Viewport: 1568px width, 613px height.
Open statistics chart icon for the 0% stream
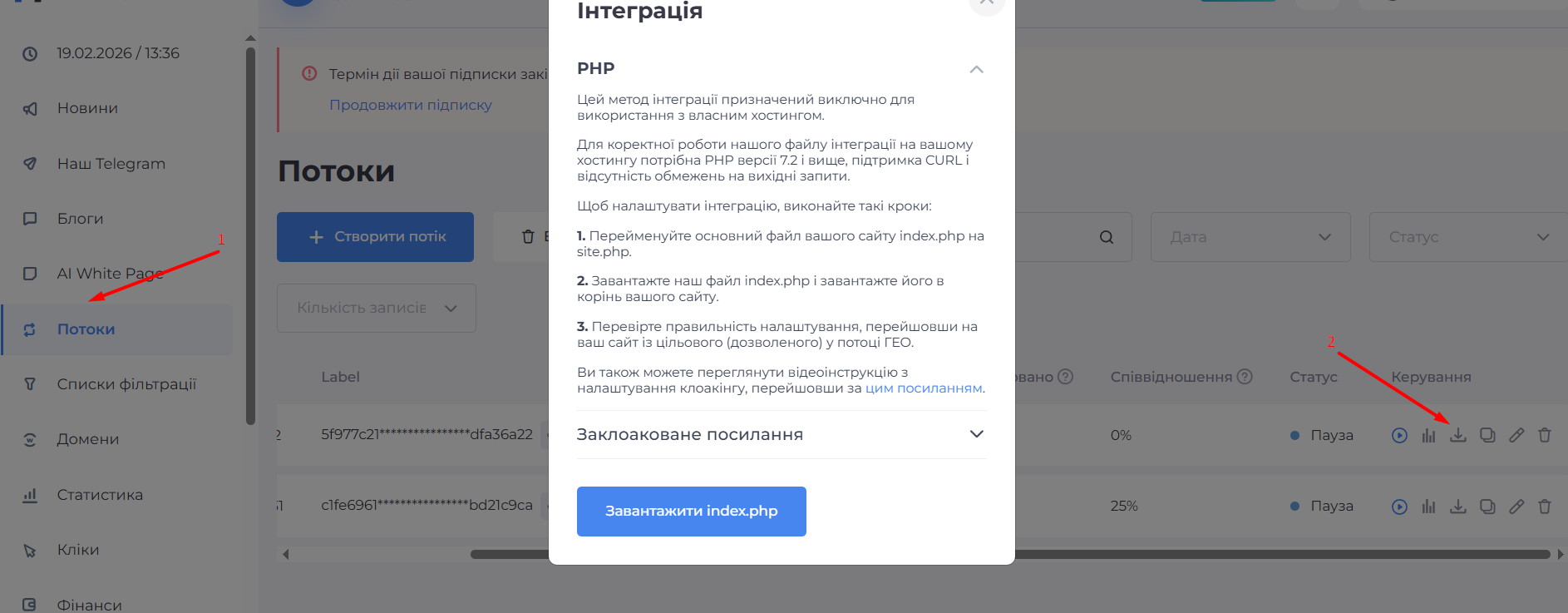[1429, 434]
